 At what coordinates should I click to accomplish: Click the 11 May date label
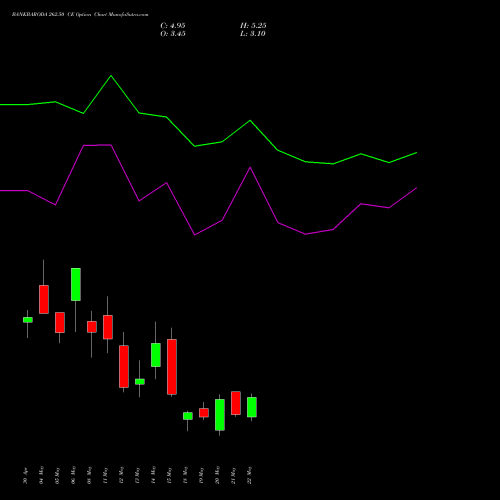point(106,476)
